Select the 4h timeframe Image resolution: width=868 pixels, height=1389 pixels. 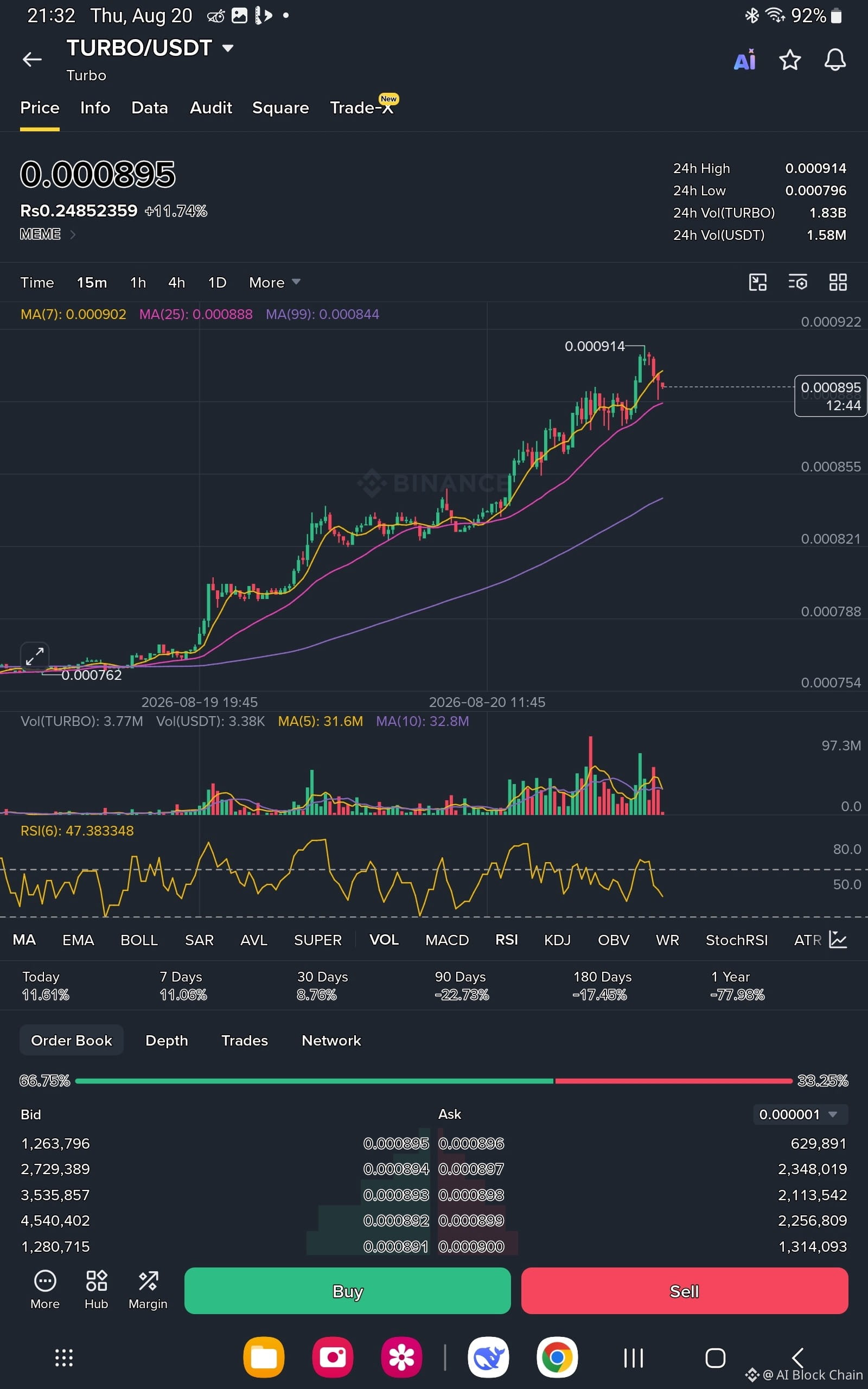click(x=176, y=282)
